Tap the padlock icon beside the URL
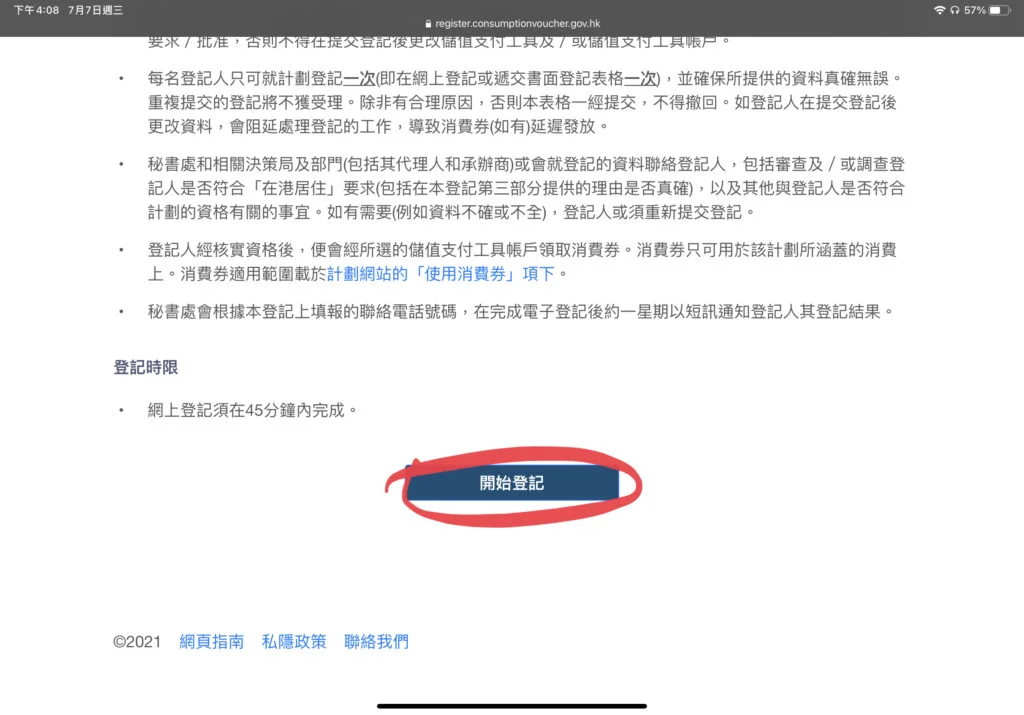 point(428,24)
